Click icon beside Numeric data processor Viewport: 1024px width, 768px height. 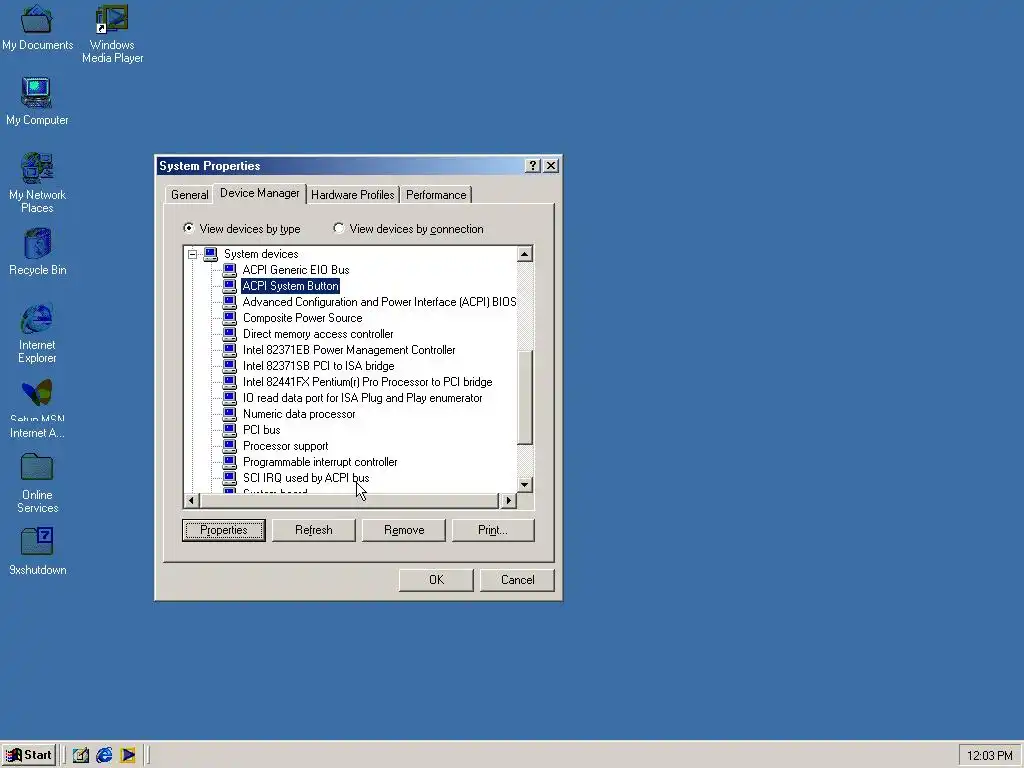[x=229, y=414]
